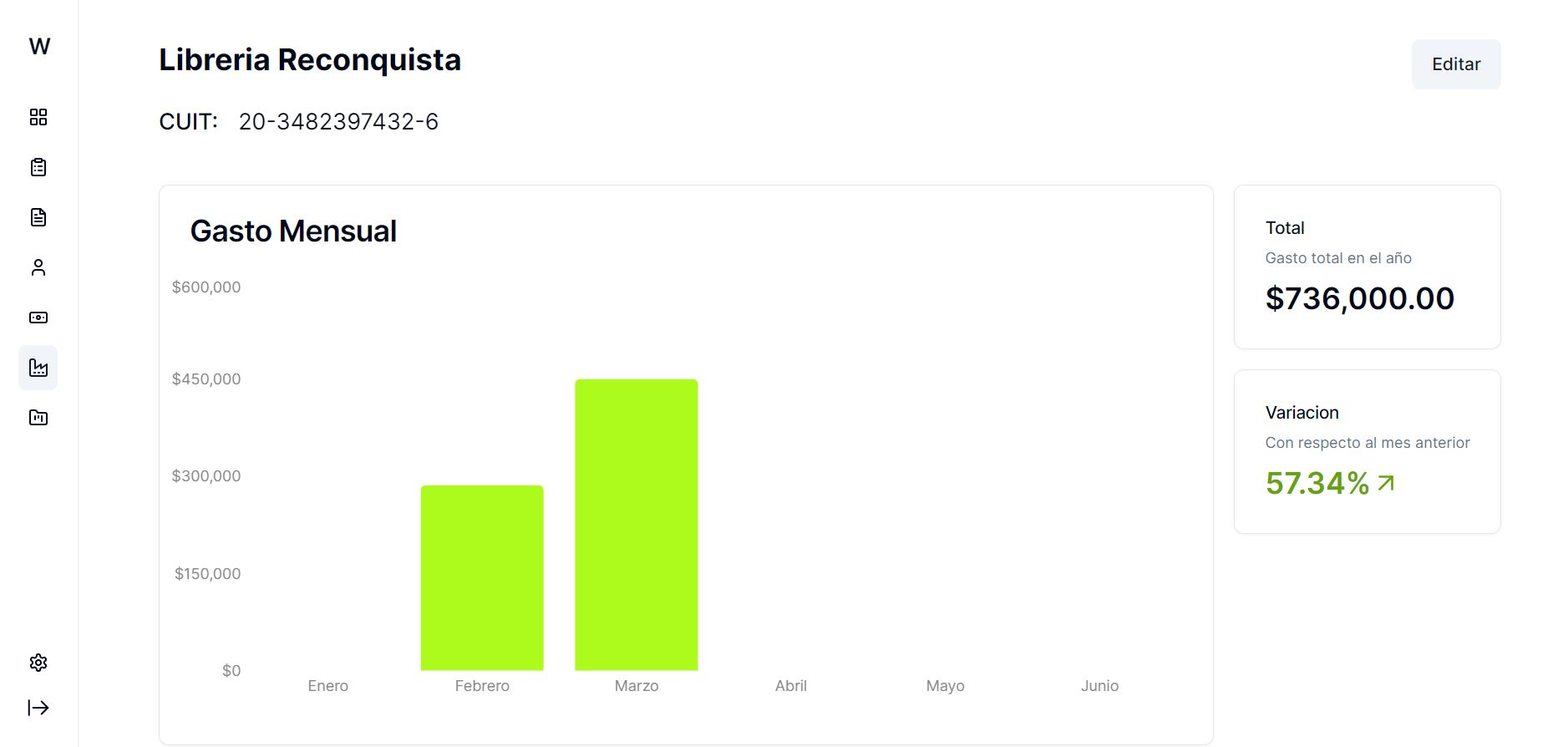Click the Enero axis label
Image resolution: width=1568 pixels, height=747 pixels.
[x=327, y=686]
